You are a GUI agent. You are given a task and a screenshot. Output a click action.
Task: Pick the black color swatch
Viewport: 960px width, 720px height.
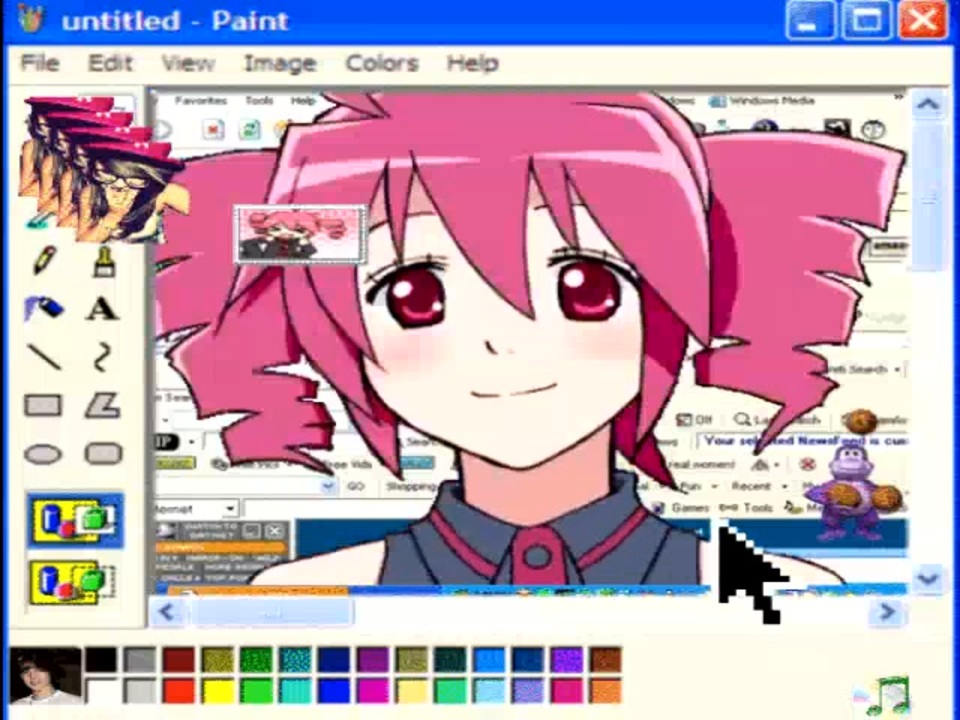point(102,660)
